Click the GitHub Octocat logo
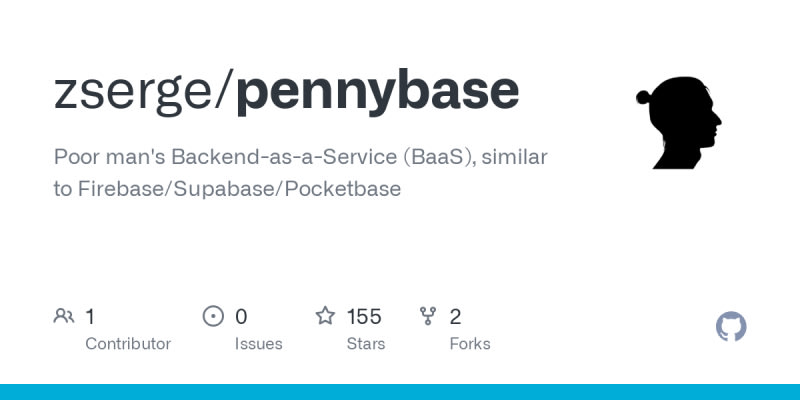Viewport: 800px width, 400px height. coord(731,327)
